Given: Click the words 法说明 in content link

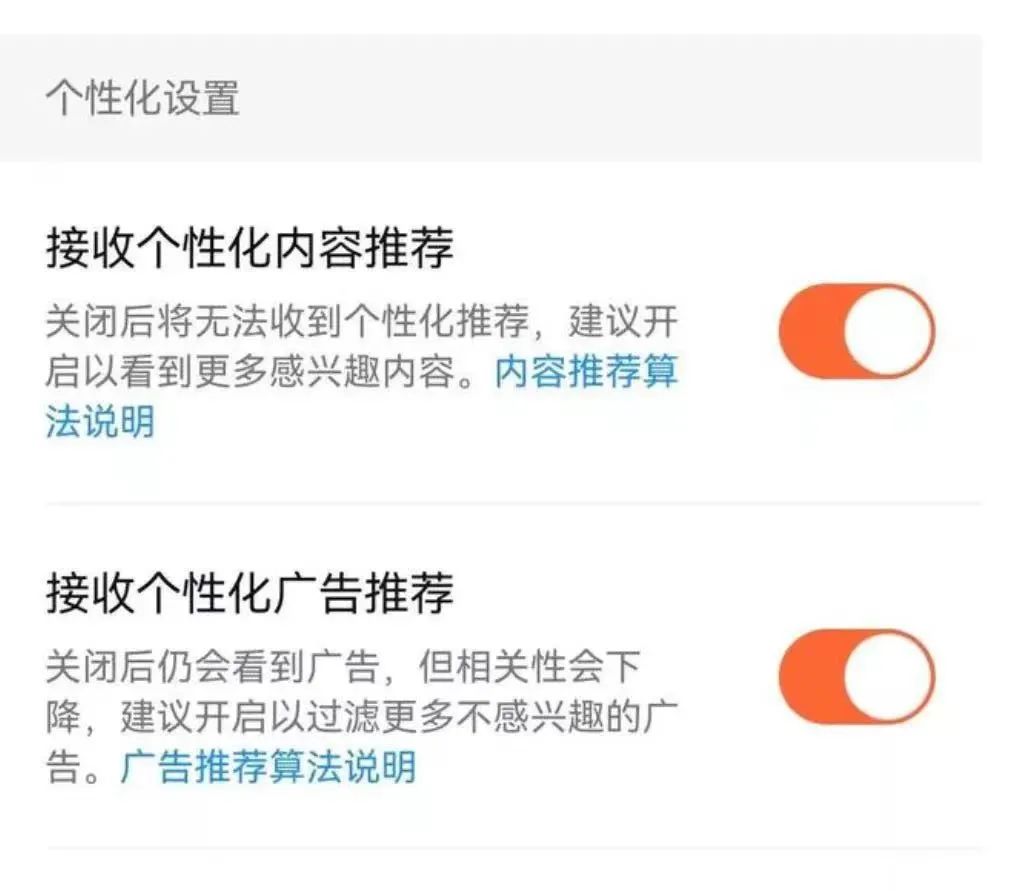Looking at the screenshot, I should click(100, 421).
